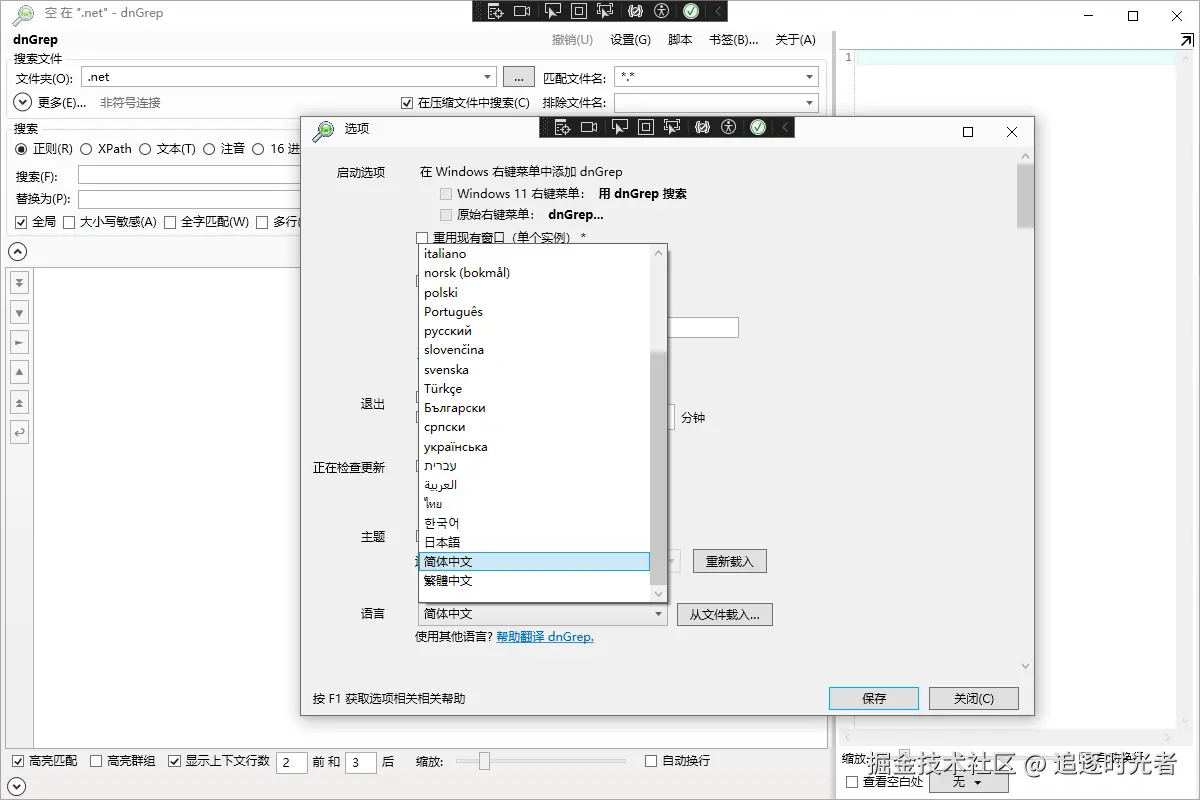Click the 搜索(F) input field

pyautogui.click(x=190, y=175)
